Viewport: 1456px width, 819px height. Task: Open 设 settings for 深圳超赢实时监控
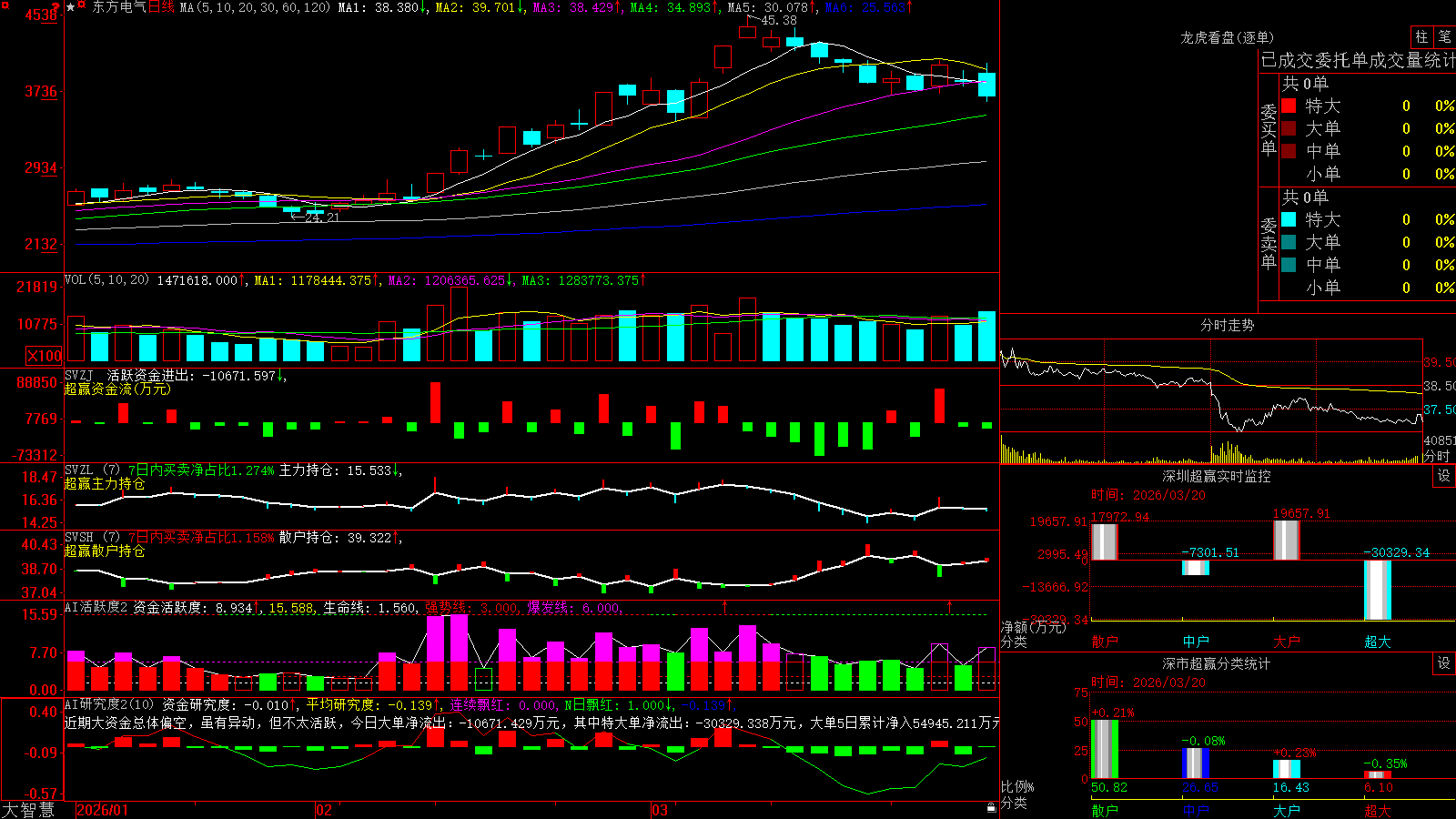1444,476
